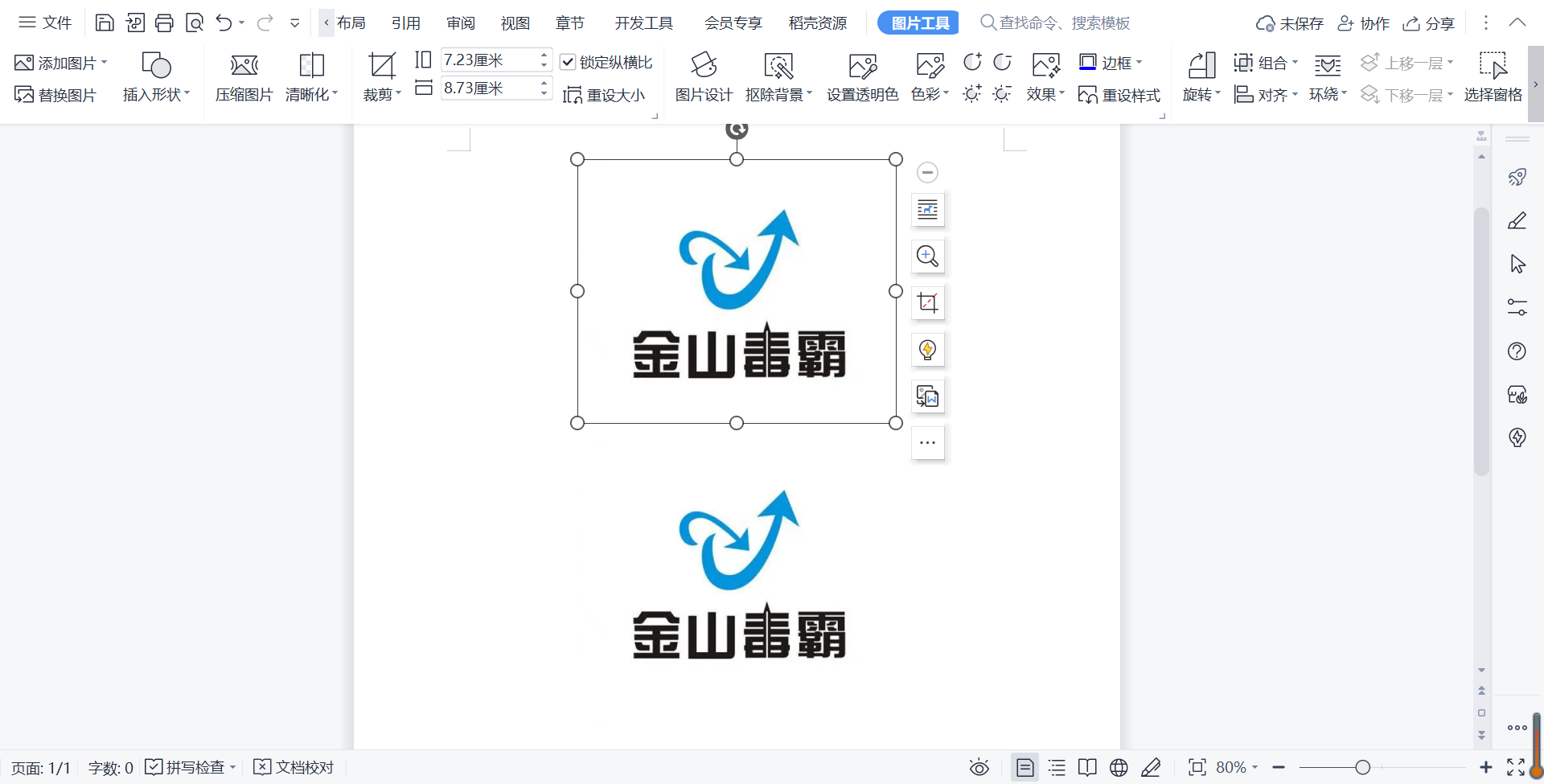
Task: Switch to Review (审阅) tab
Action: coord(461,23)
